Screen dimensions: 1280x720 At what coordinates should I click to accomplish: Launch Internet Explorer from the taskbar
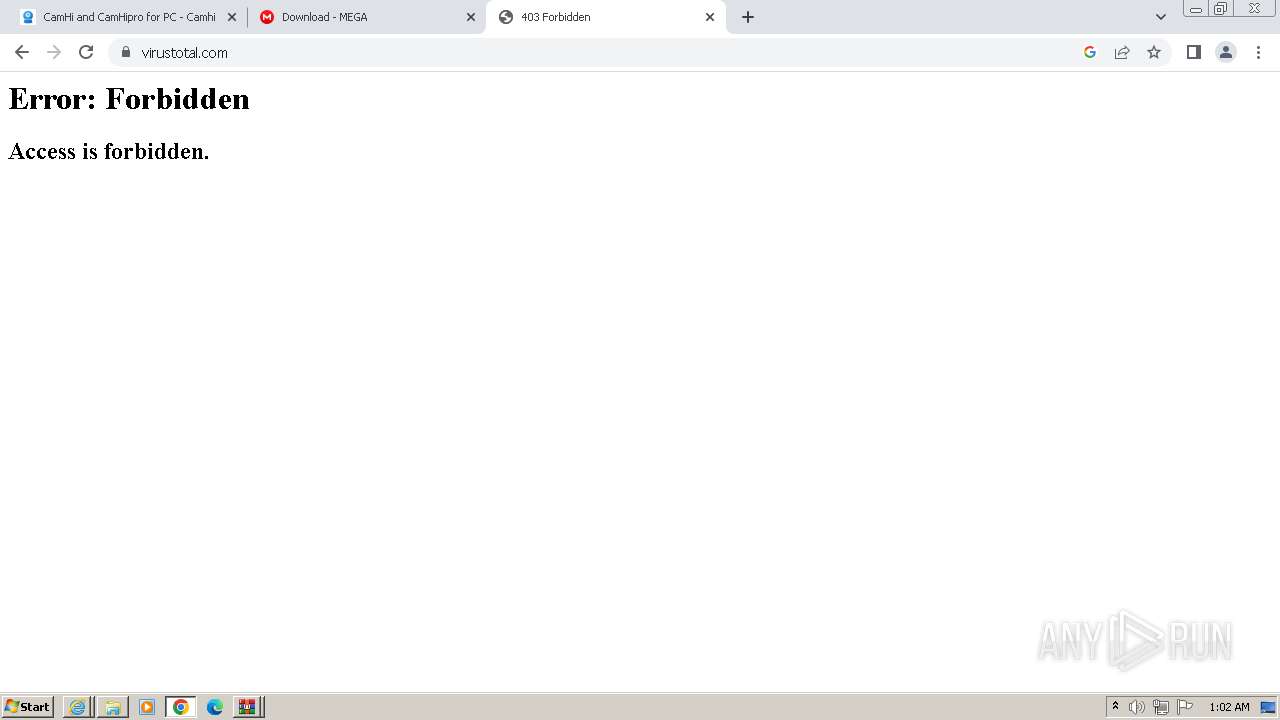[78, 707]
